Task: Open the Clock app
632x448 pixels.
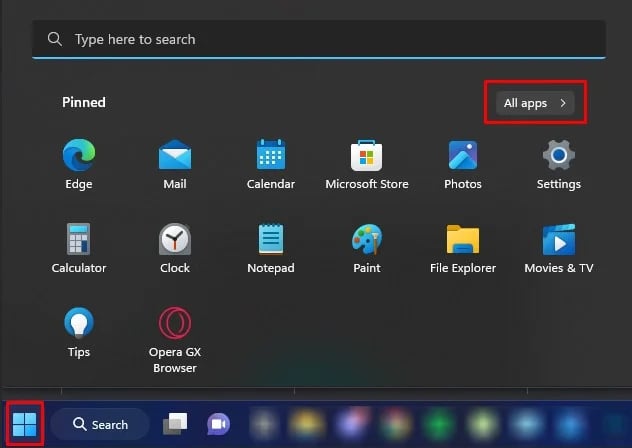Action: [x=175, y=248]
